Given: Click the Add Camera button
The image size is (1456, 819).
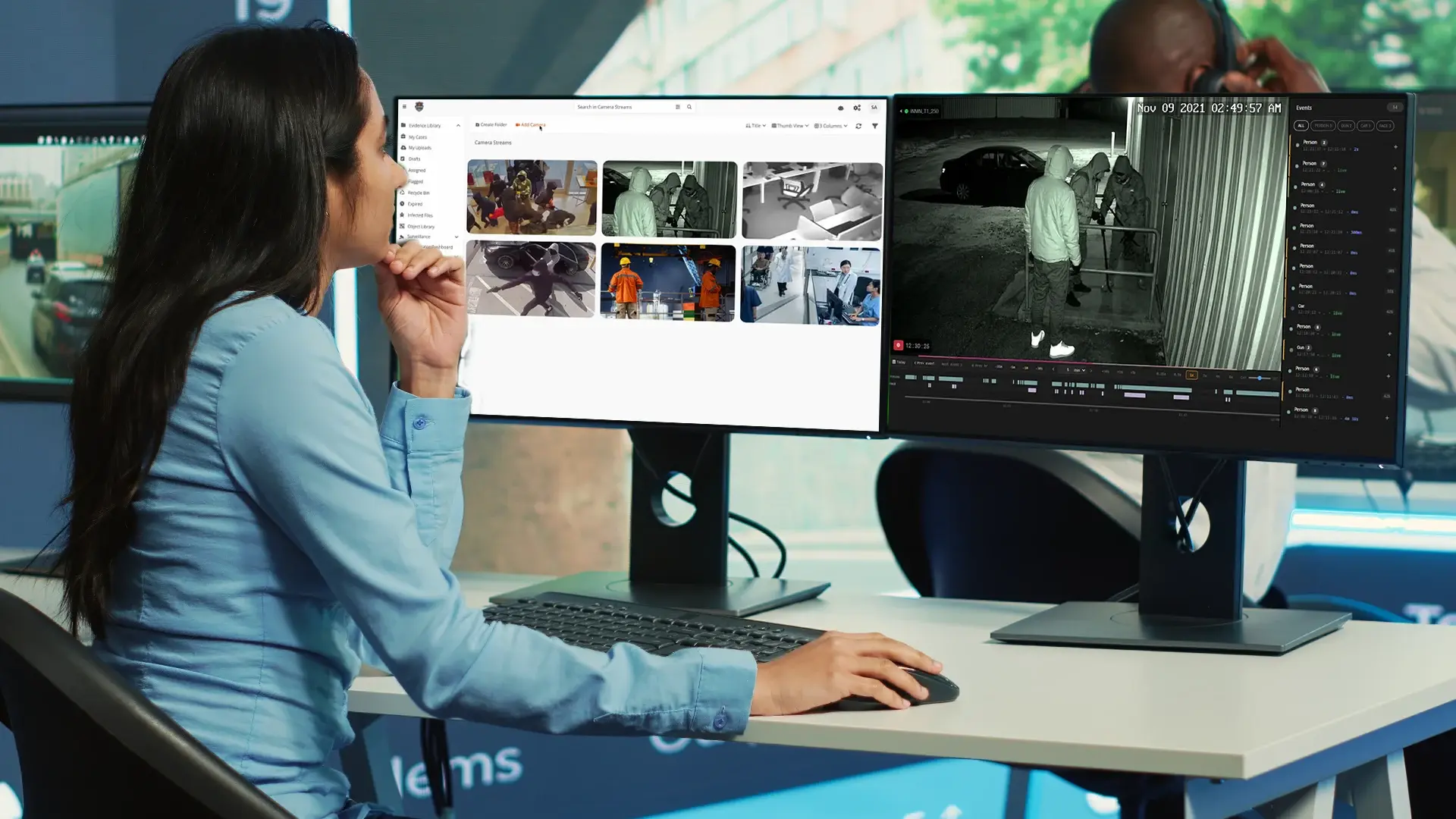Looking at the screenshot, I should click(531, 124).
